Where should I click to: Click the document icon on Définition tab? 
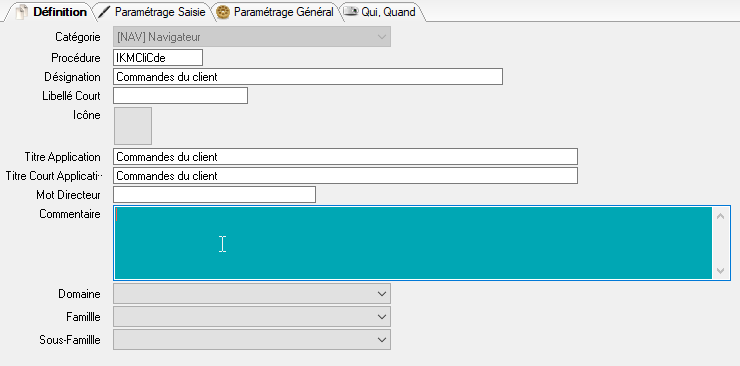click(22, 12)
